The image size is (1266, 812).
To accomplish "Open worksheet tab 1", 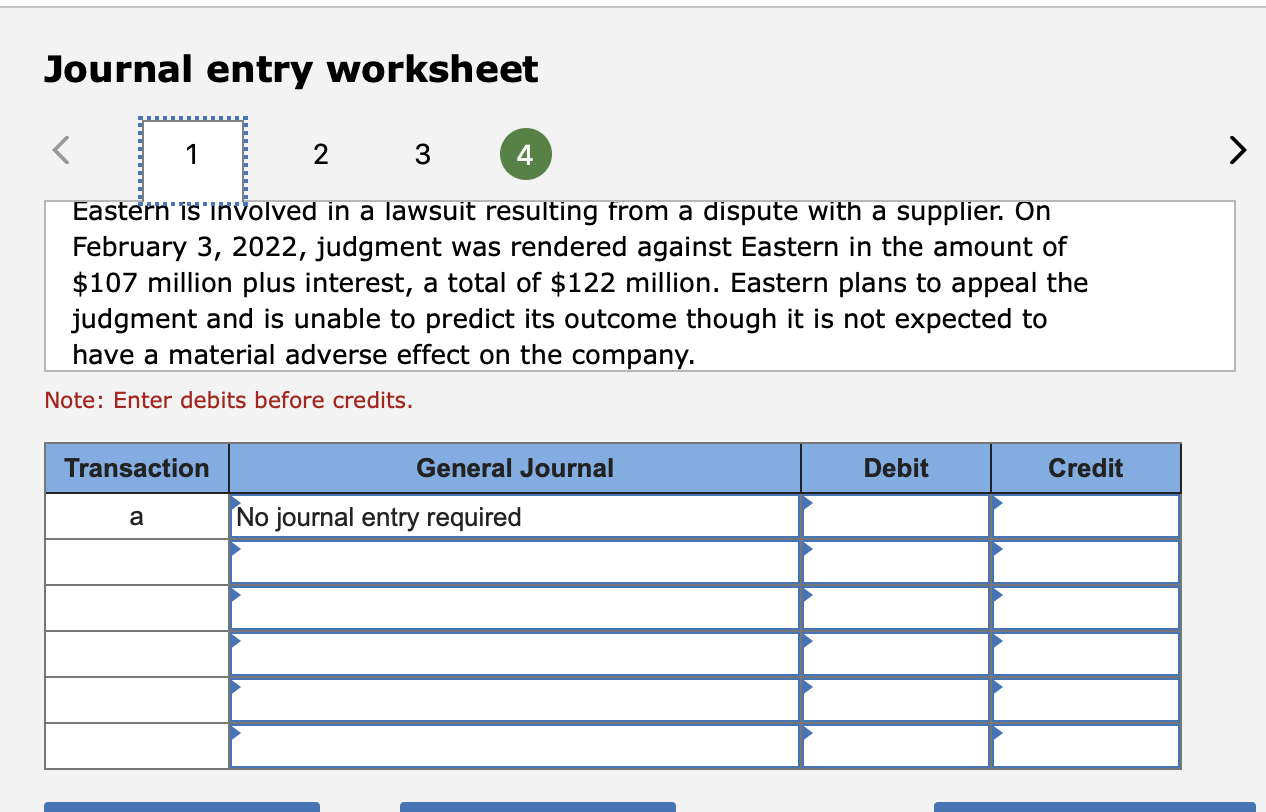I will pyautogui.click(x=192, y=155).
